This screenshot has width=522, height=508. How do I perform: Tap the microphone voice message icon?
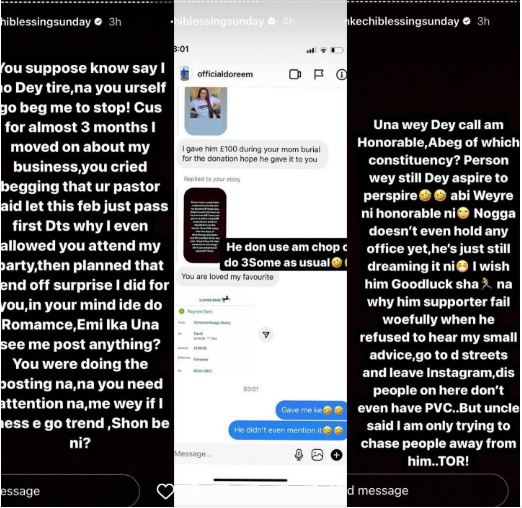[299, 455]
